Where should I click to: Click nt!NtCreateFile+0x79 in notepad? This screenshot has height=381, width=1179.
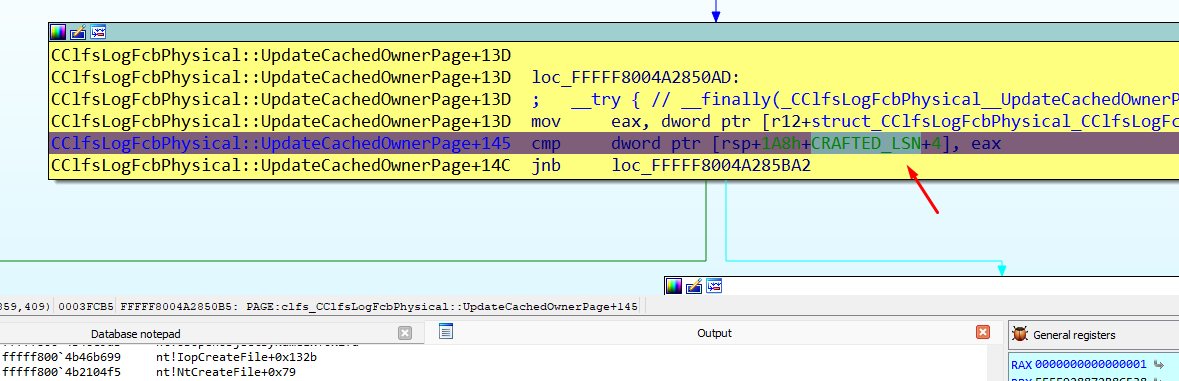pyautogui.click(x=225, y=372)
